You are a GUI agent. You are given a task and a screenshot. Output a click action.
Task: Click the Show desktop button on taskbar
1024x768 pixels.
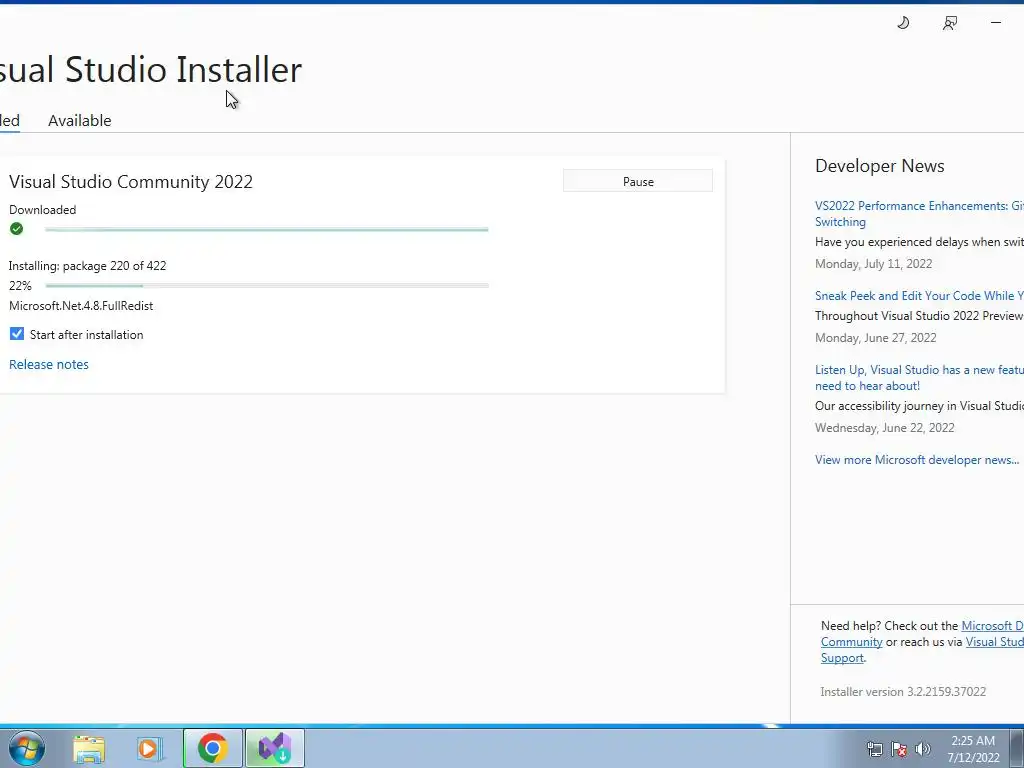tap(1017, 748)
